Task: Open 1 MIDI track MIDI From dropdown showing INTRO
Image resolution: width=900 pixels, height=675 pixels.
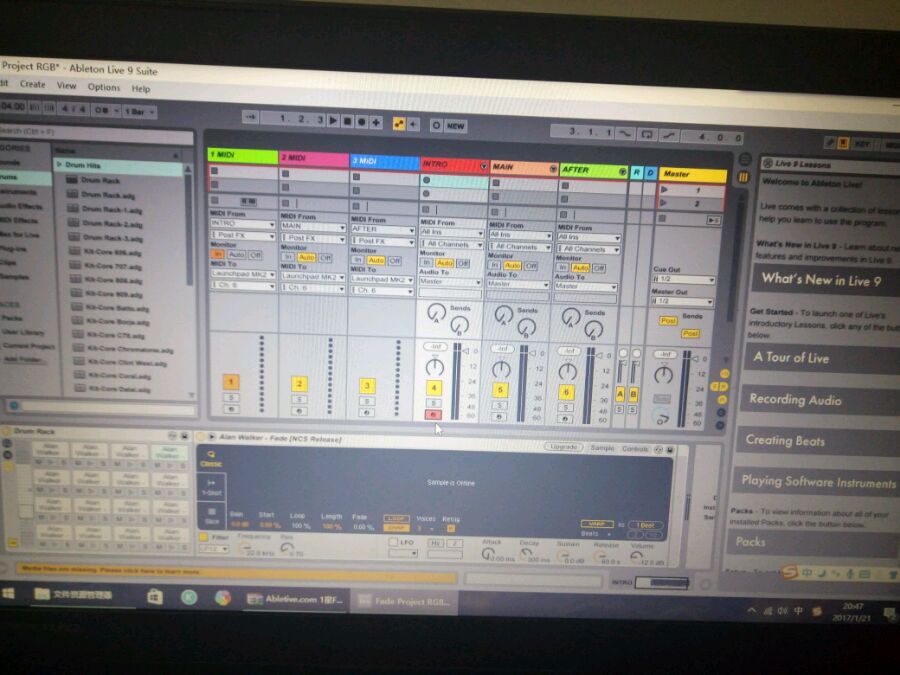Action: (243, 224)
